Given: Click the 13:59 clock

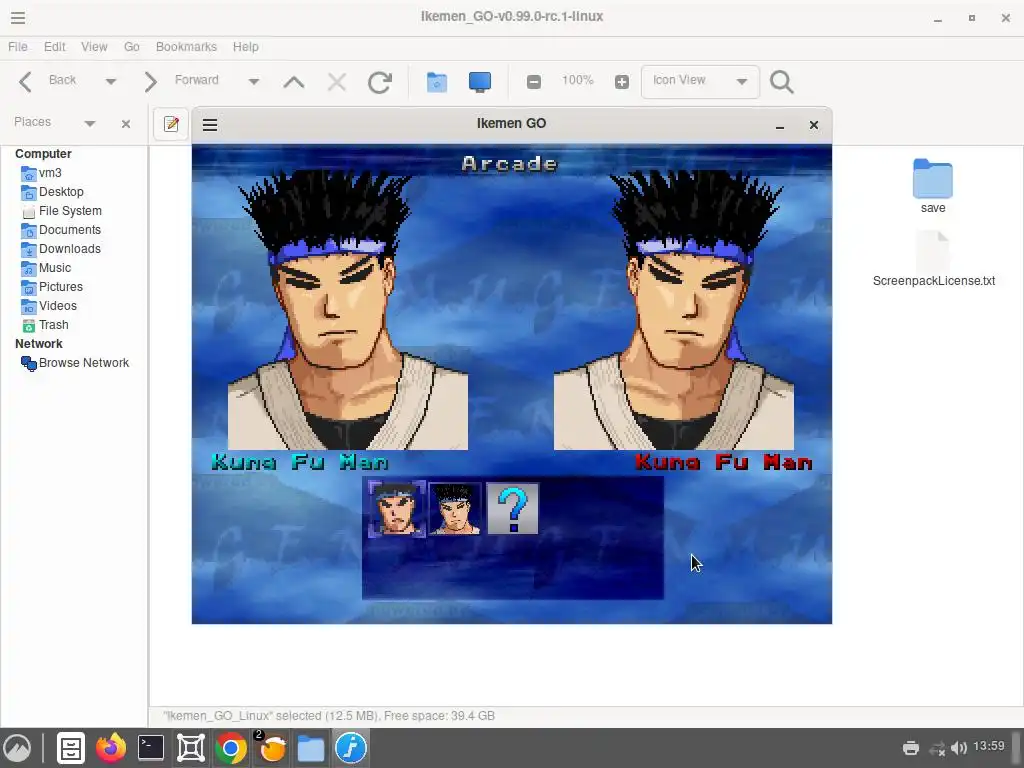Looking at the screenshot, I should coord(989,746).
